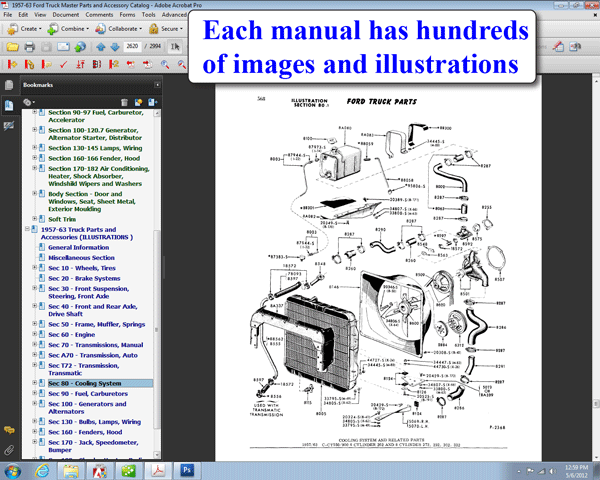Click the Print icon in the toolbar
Viewport: 600px width, 480px height.
29,47
